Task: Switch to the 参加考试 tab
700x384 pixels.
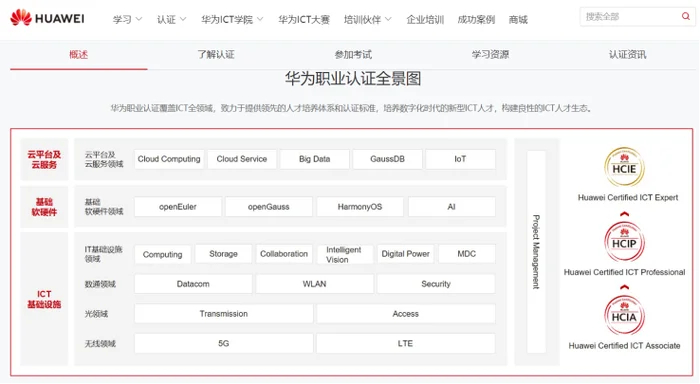Action: pyautogui.click(x=353, y=54)
